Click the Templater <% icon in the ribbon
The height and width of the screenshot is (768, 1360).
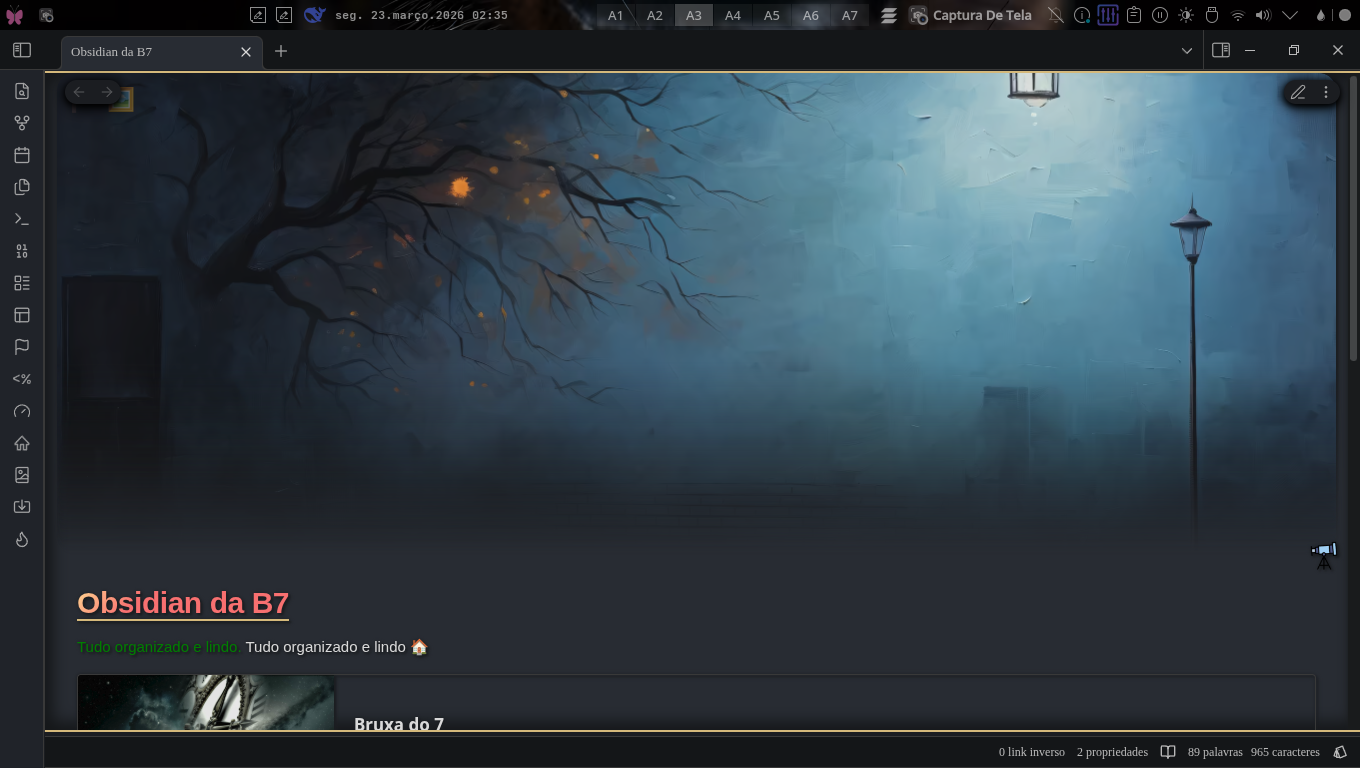click(x=22, y=379)
